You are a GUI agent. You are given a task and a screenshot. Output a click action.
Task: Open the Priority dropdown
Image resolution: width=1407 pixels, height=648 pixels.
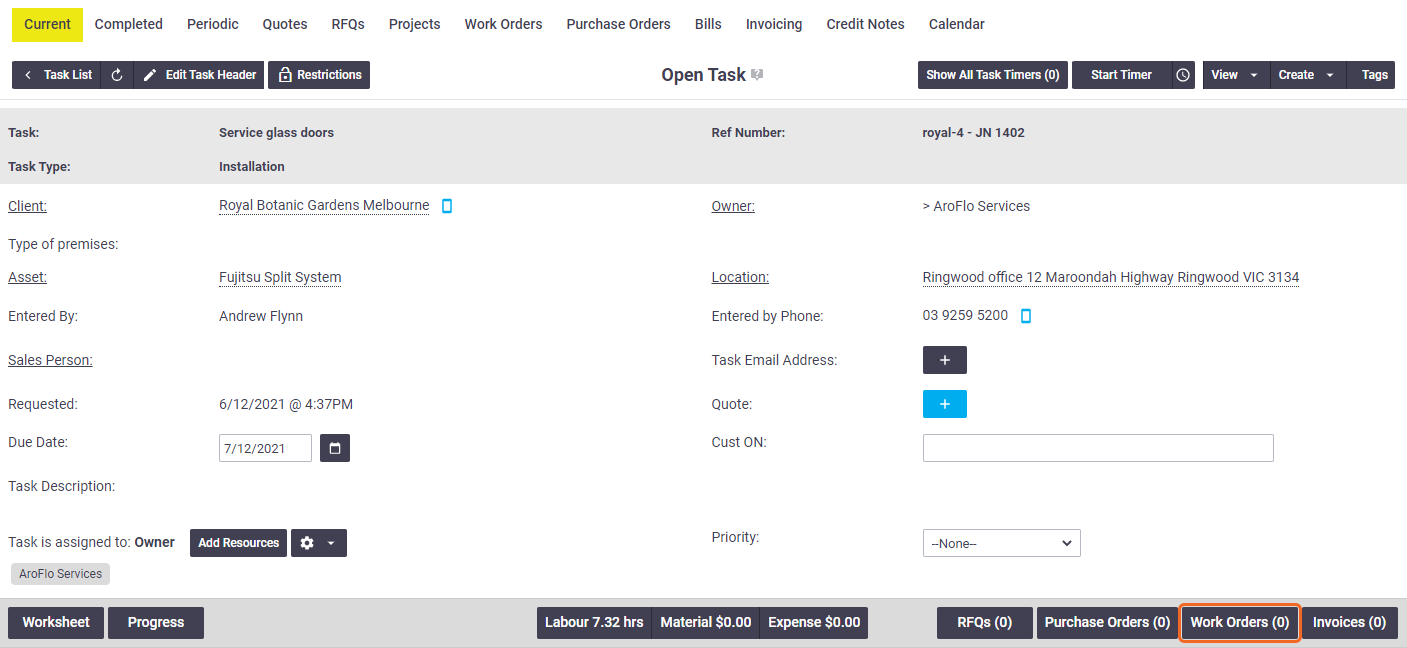(x=1001, y=543)
